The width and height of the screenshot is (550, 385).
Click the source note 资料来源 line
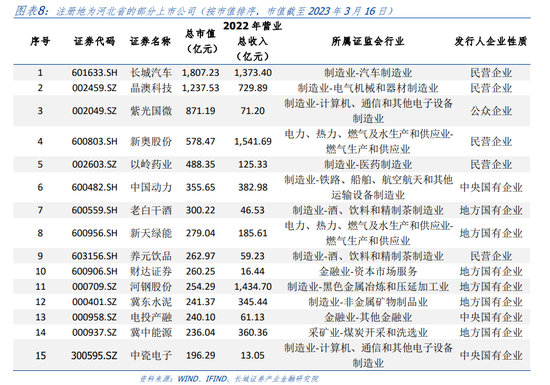coord(229,379)
